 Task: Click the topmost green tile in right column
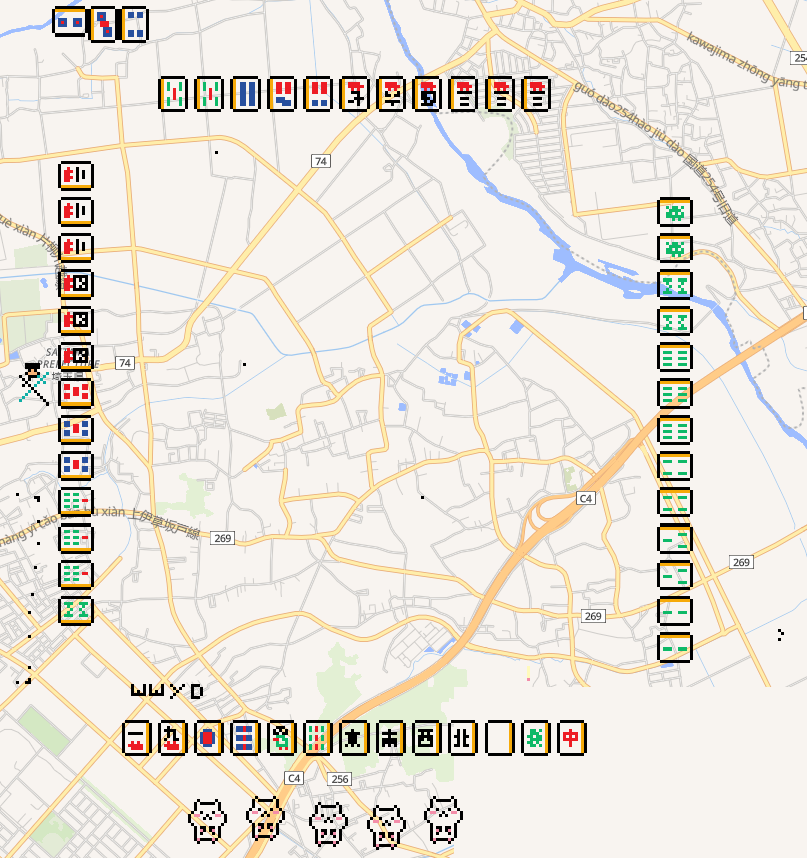coord(675,212)
